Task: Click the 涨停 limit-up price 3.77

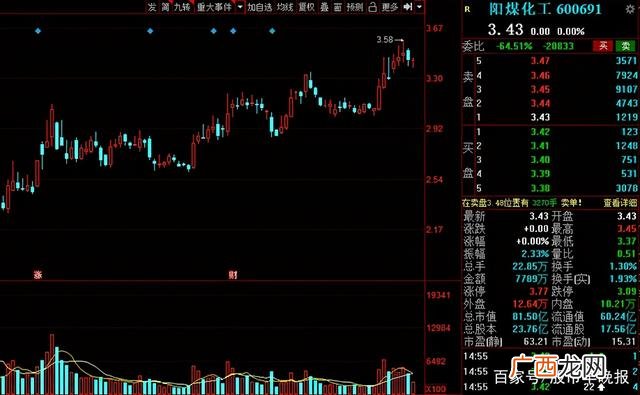Action: tap(539, 291)
